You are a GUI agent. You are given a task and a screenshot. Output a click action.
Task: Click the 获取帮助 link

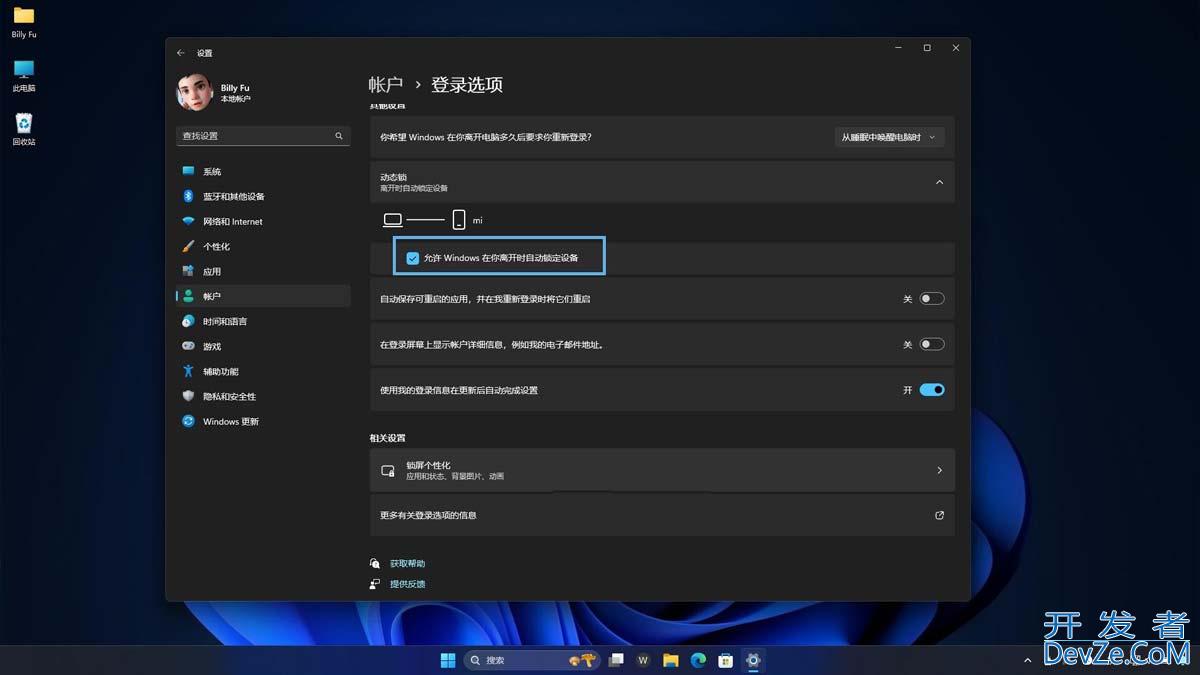pyautogui.click(x=407, y=564)
